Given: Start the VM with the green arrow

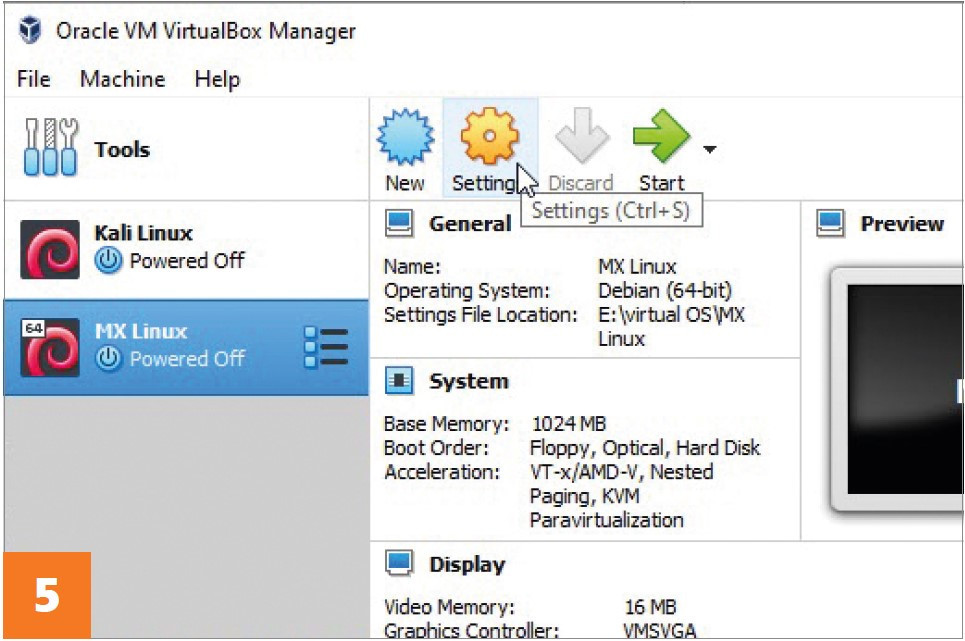Looking at the screenshot, I should pos(662,136).
